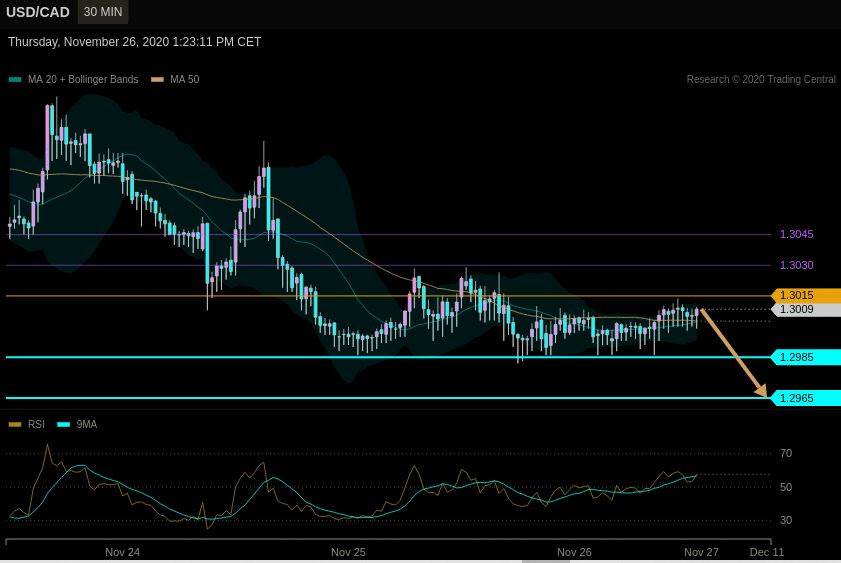Click the Nov 25 date axis label
Viewport: 841px width, 563px height.
(348, 552)
